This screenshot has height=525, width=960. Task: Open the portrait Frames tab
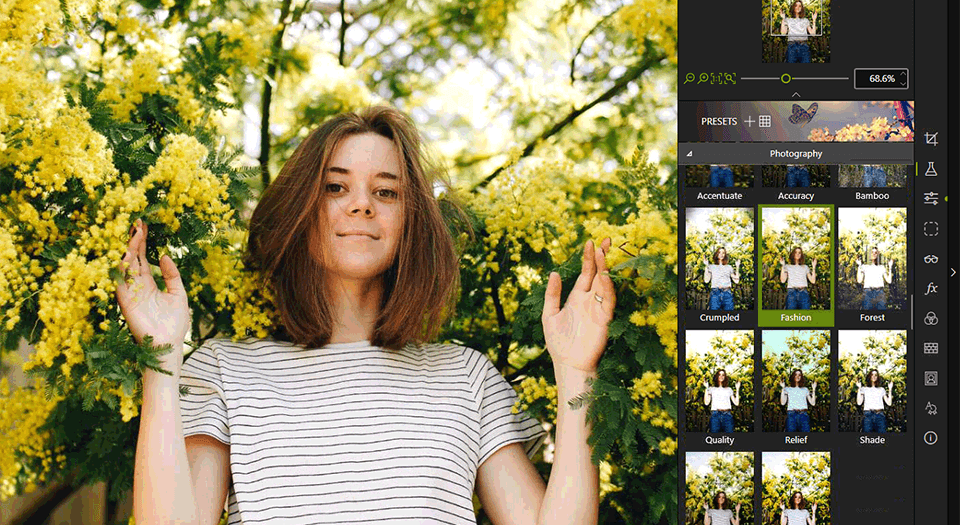(x=931, y=378)
